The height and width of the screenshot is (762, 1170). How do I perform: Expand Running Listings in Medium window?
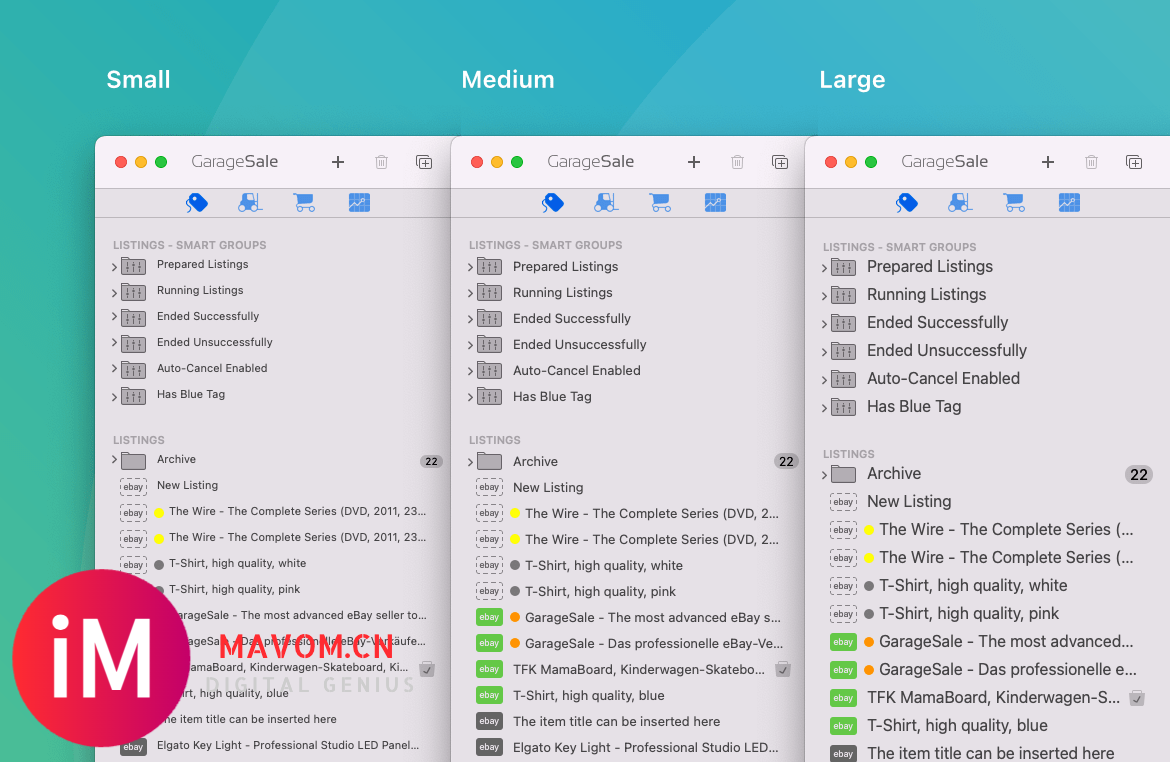(x=470, y=293)
